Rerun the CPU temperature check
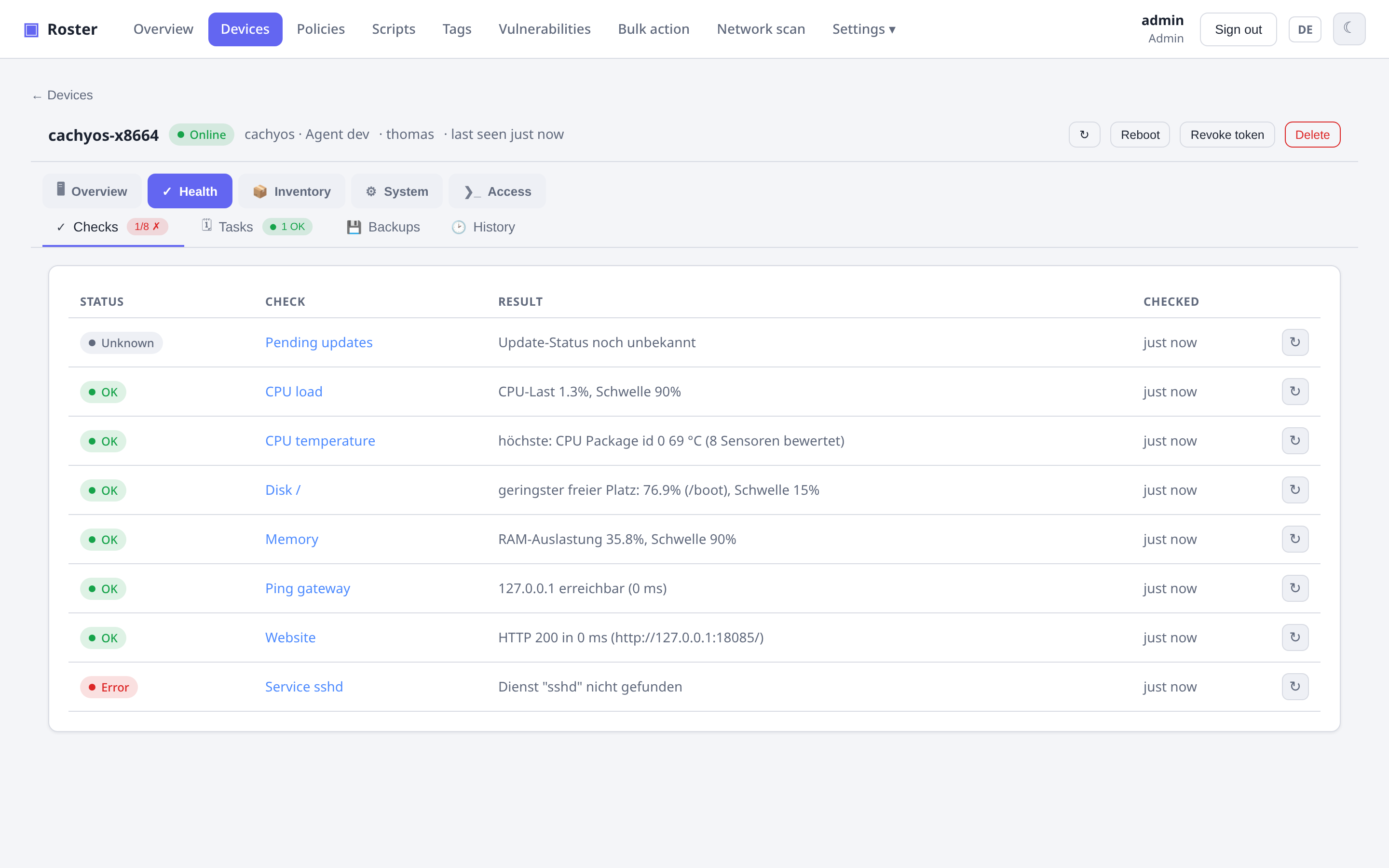This screenshot has height=868, width=1389. click(x=1295, y=441)
